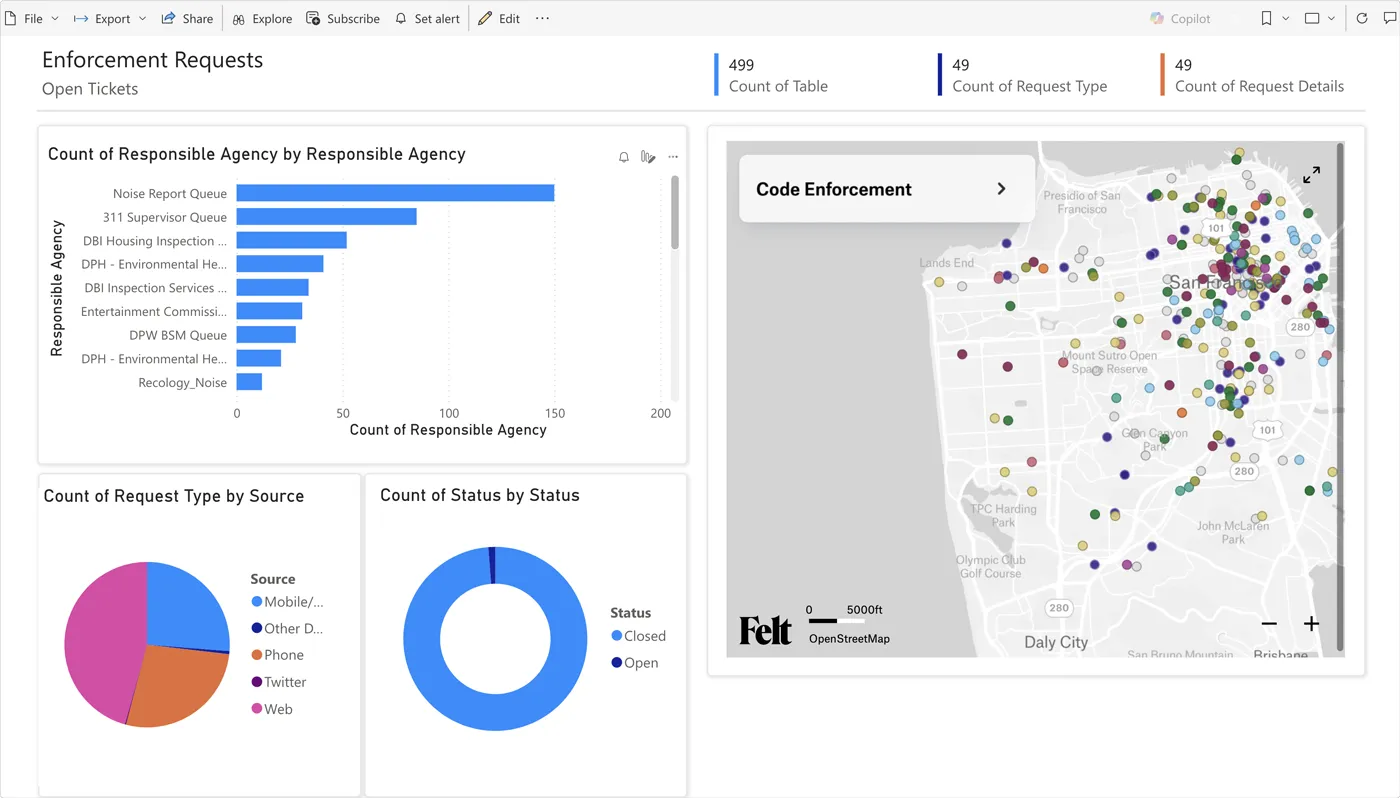Click the OpenStreetMap attribution link
The height and width of the screenshot is (798, 1400).
(849, 639)
